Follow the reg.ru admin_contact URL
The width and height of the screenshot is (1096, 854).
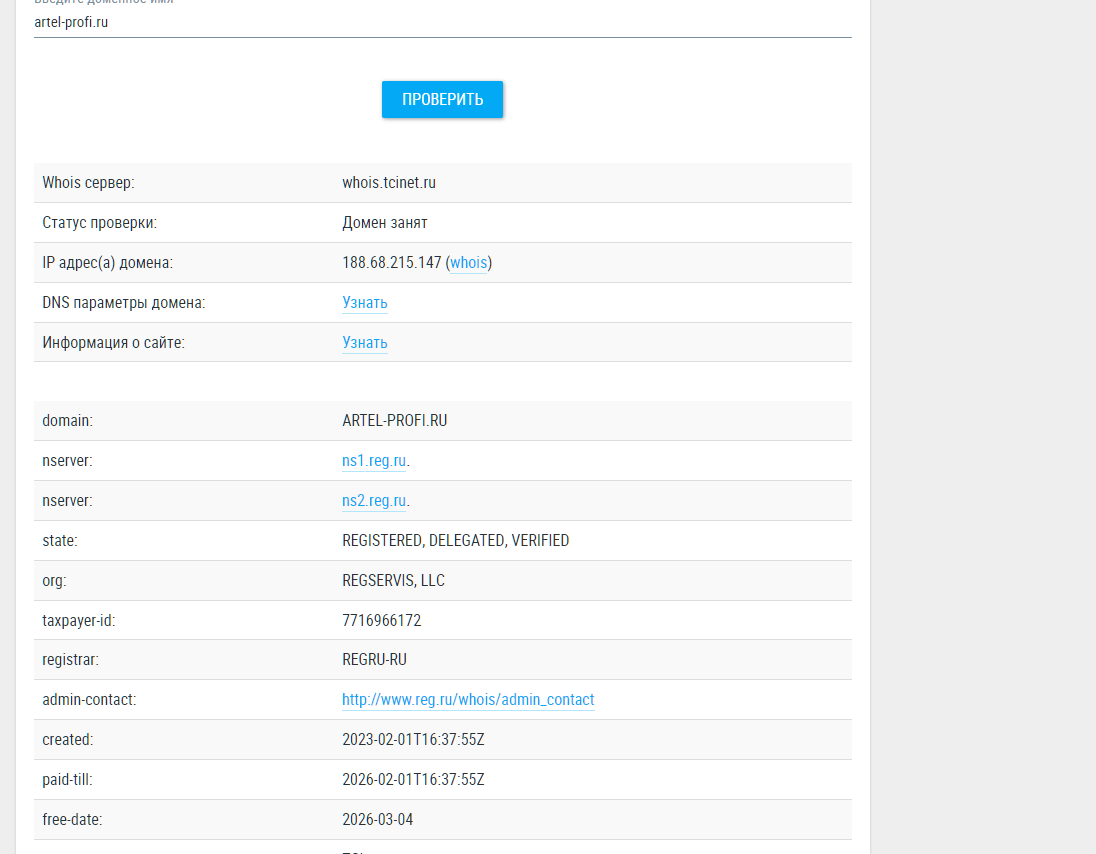[x=468, y=700]
